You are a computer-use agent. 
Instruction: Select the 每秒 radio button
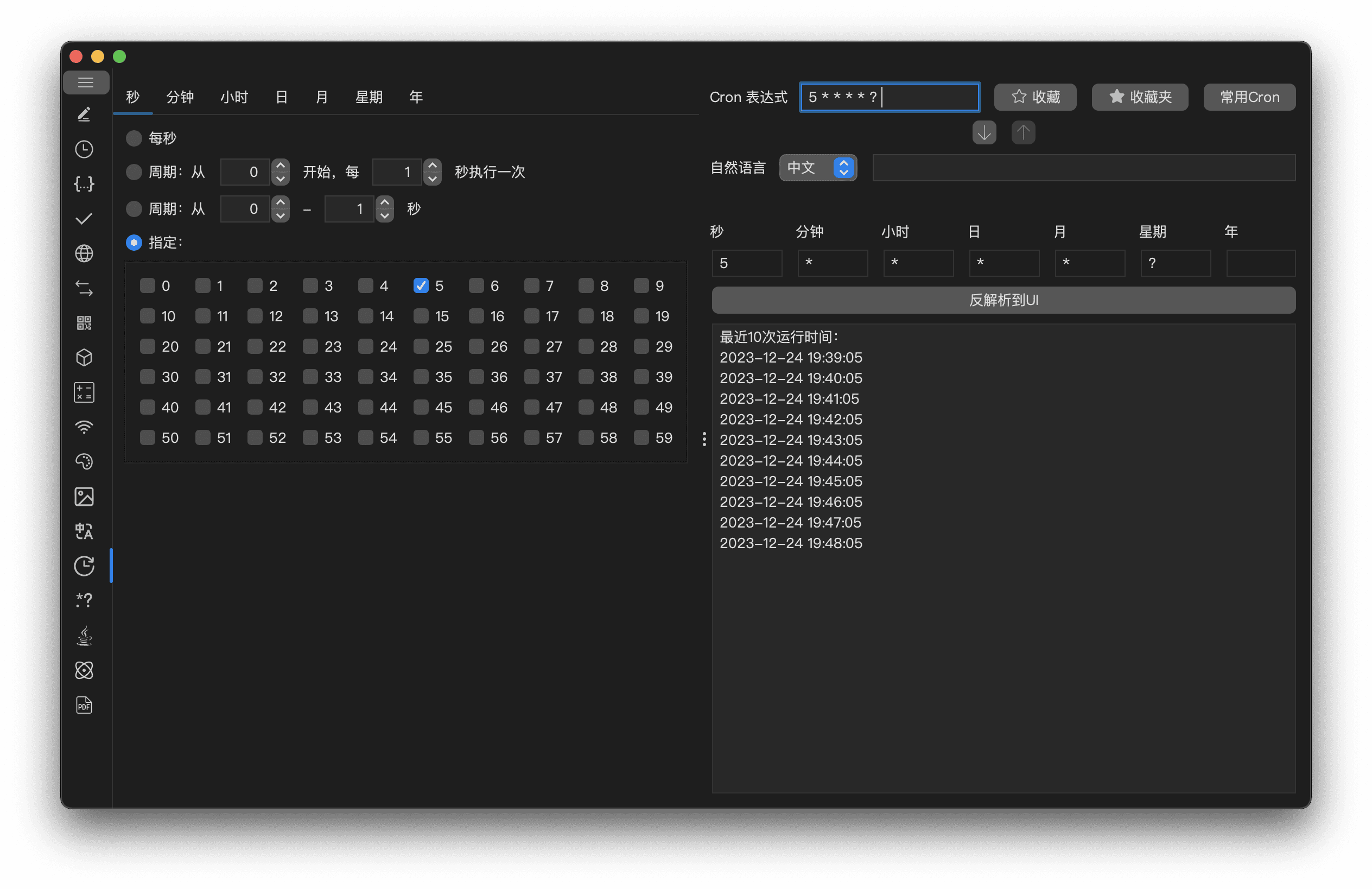click(133, 138)
